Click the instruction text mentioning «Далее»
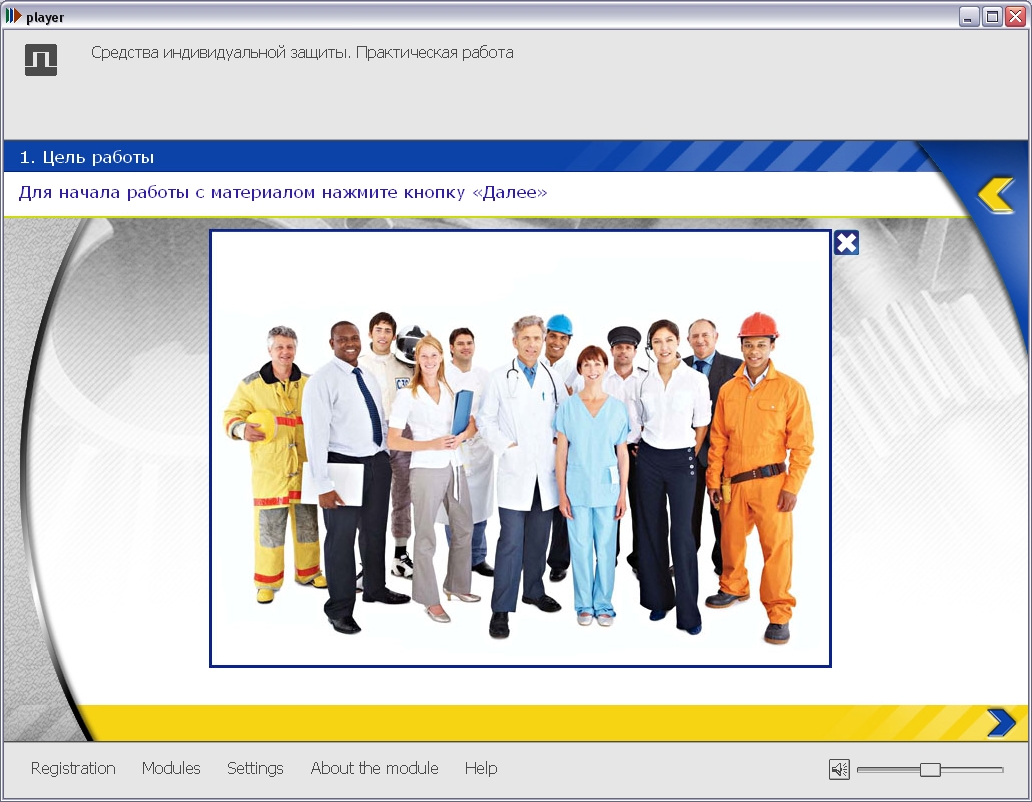 coord(283,192)
